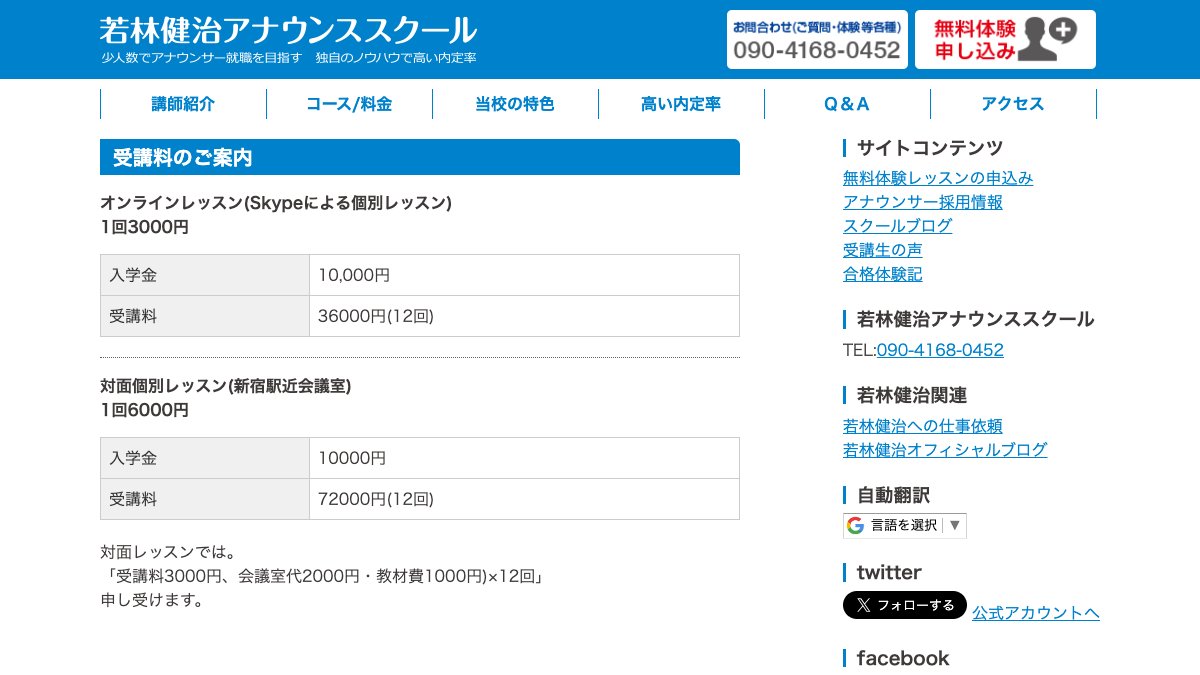
Task: Click the お問合わせ phone number banner
Action: coord(817,40)
